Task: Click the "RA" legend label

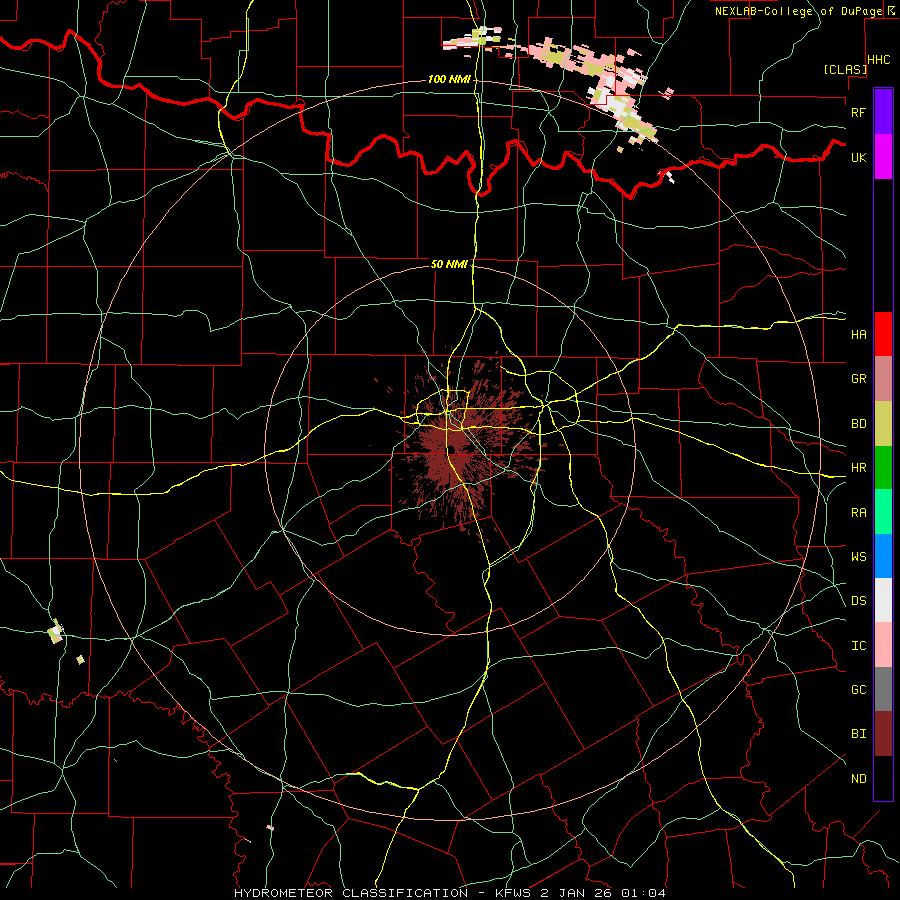Action: [858, 513]
